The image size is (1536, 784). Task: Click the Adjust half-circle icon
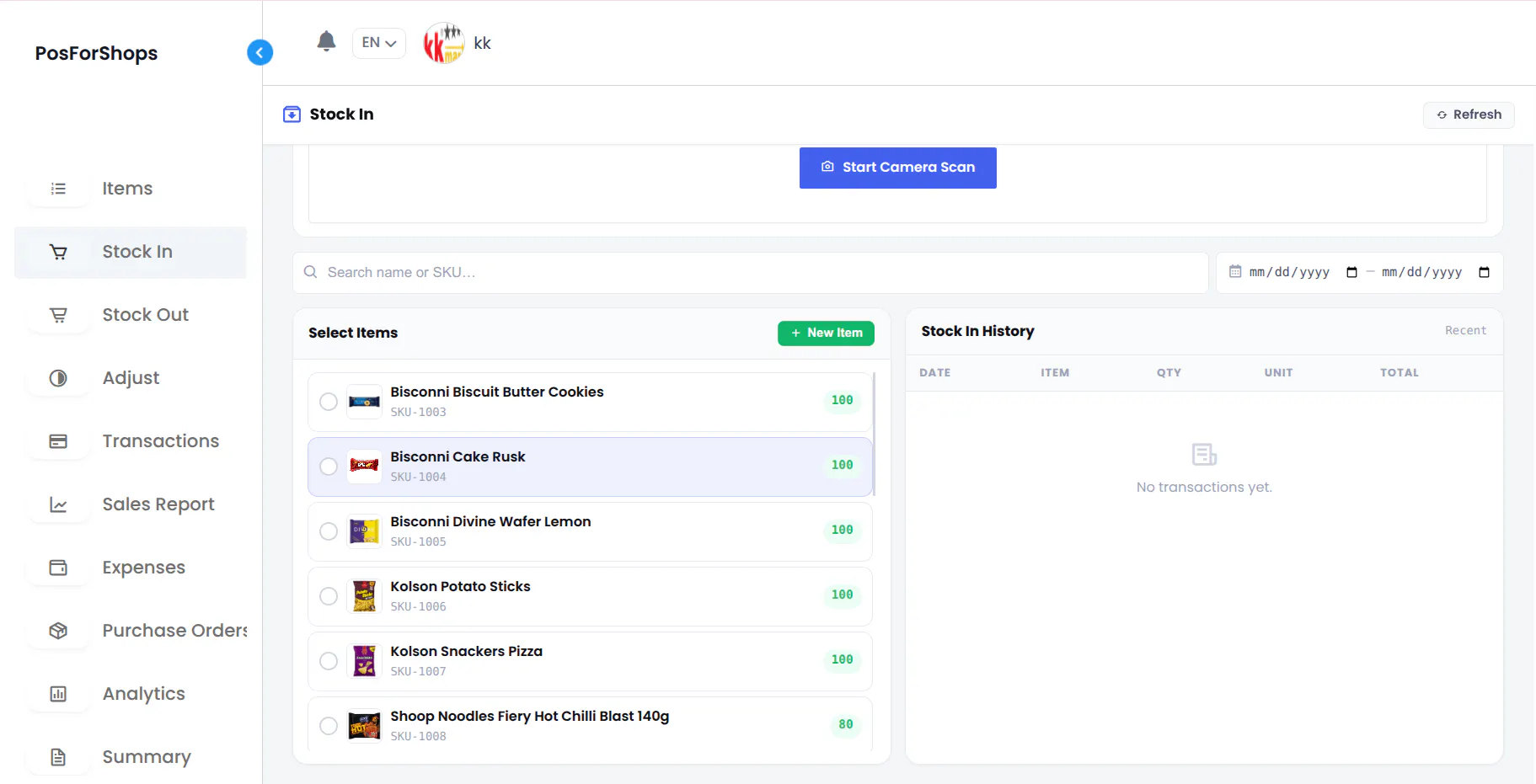coord(58,378)
